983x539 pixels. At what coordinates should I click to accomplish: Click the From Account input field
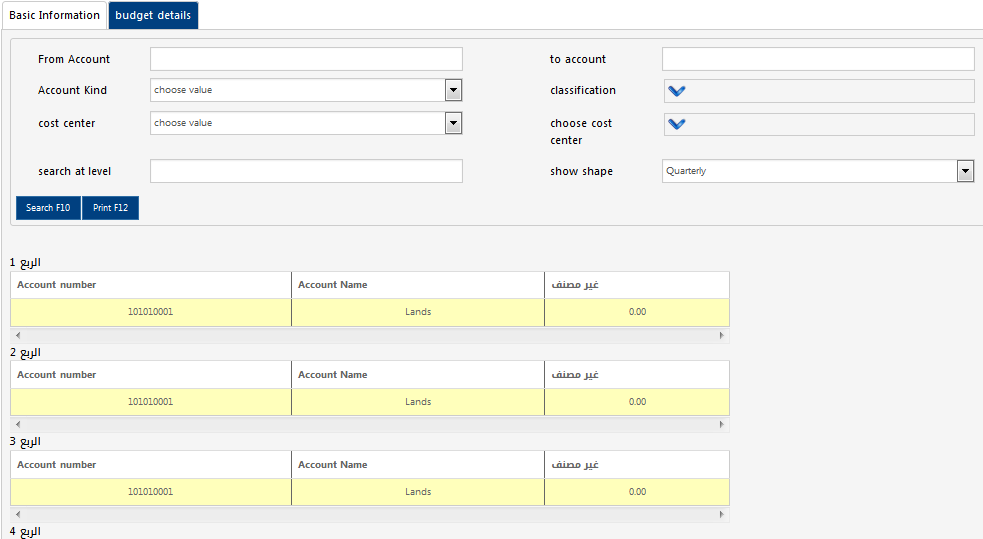click(x=306, y=59)
